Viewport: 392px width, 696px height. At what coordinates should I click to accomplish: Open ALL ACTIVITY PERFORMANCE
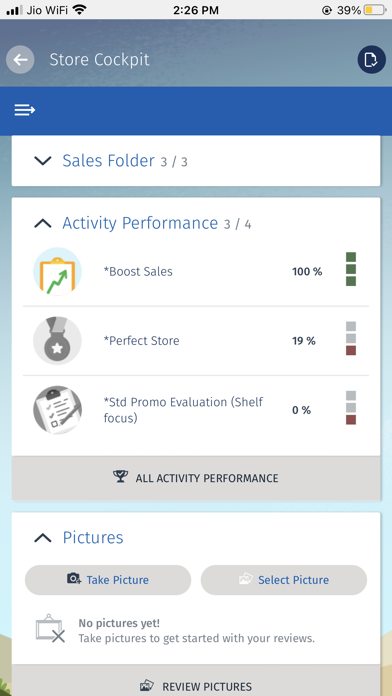pos(196,478)
